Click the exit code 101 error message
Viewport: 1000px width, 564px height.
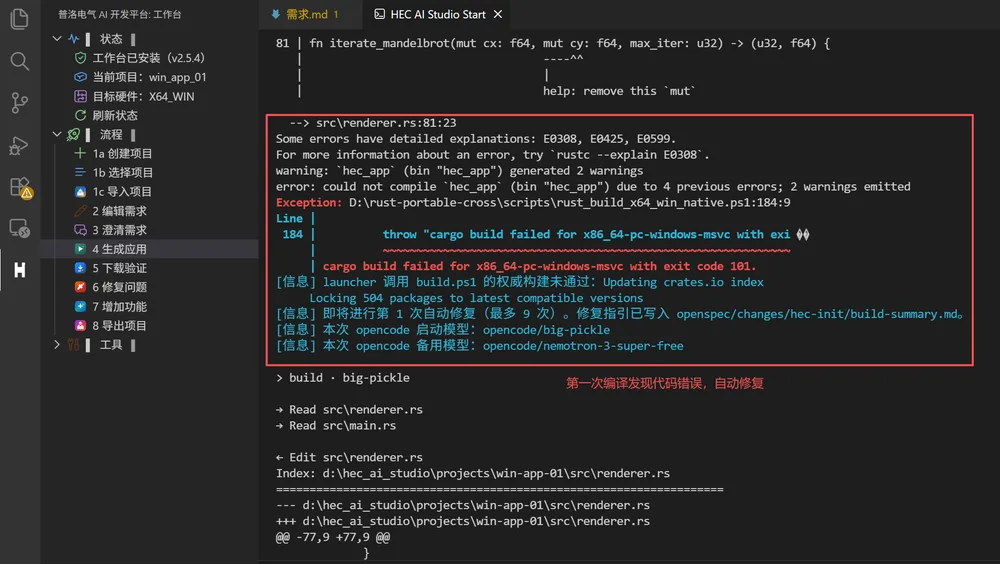click(x=539, y=266)
